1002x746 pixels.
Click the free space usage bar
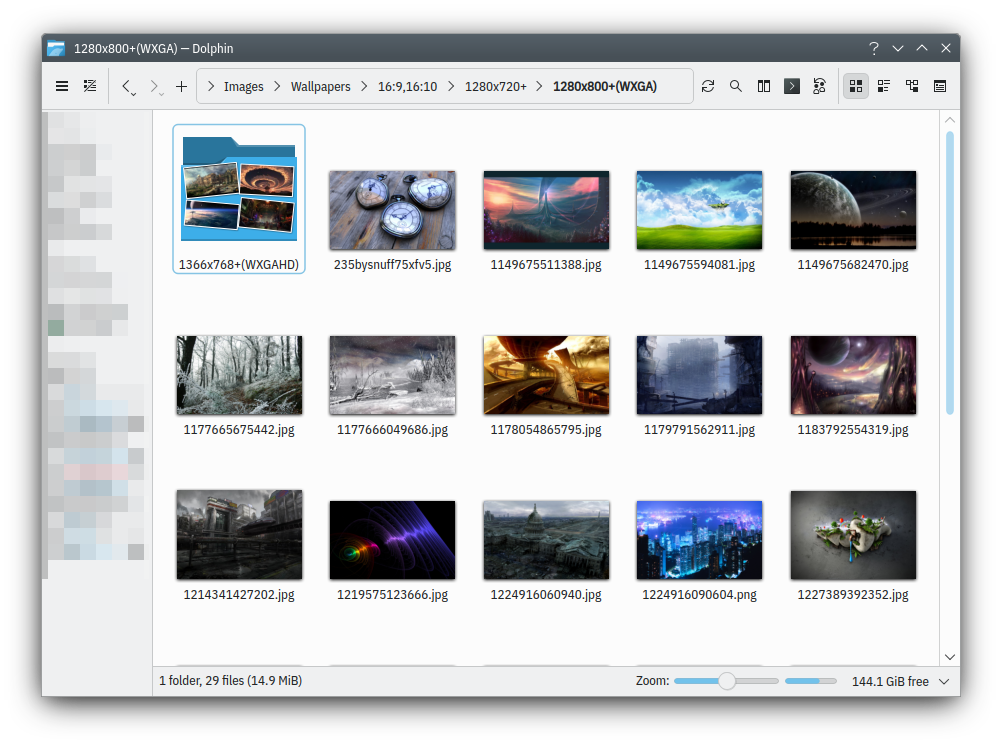click(810, 681)
